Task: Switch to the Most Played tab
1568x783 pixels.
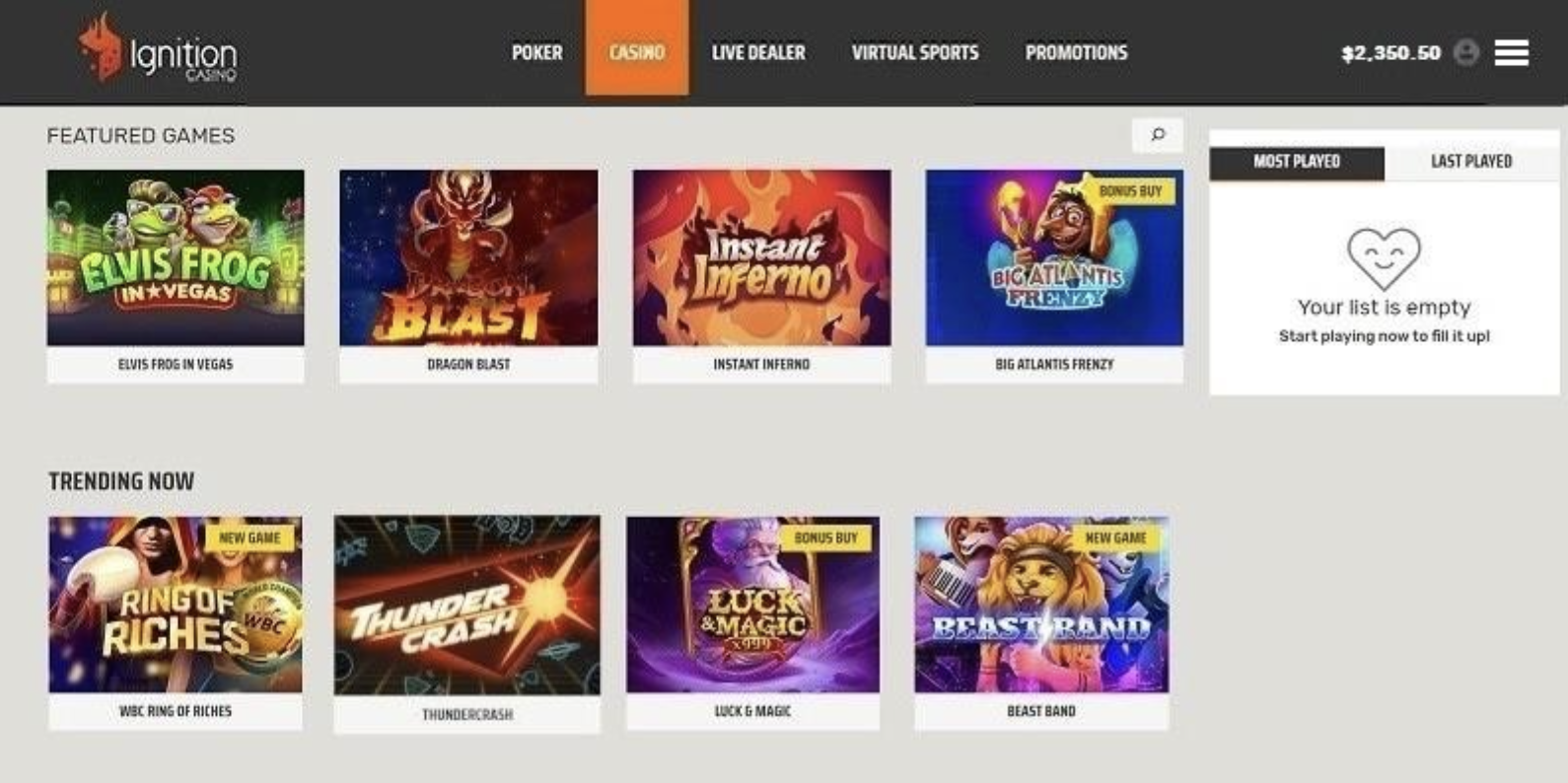Action: (x=1297, y=162)
